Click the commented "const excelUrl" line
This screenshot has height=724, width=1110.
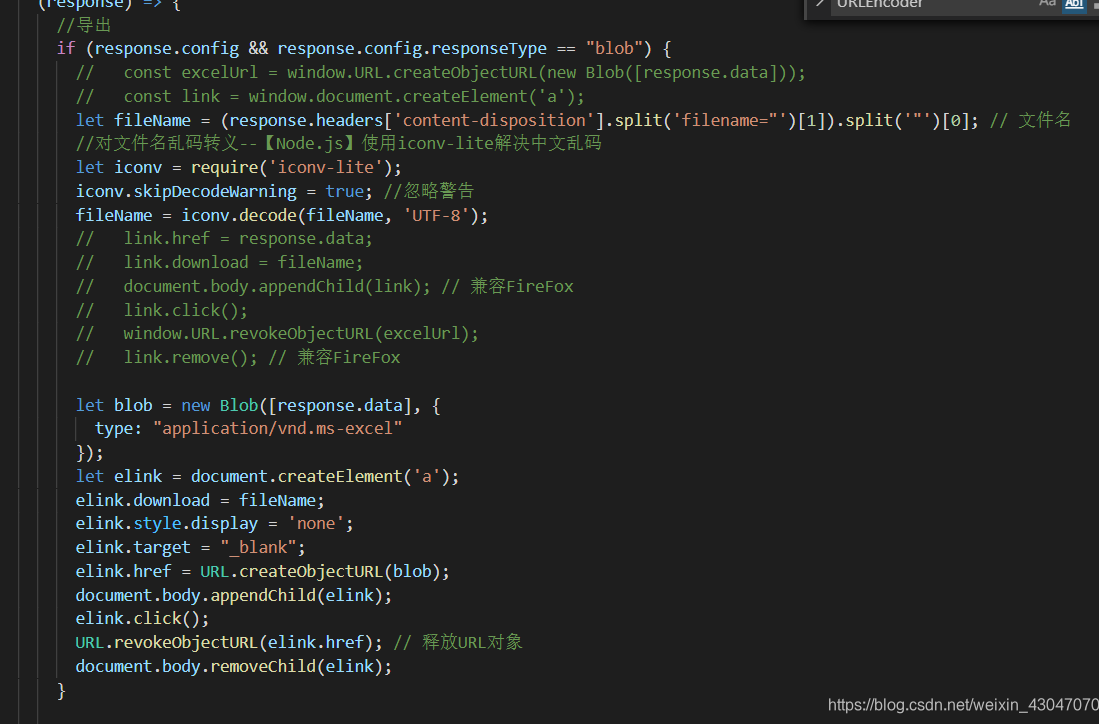pyautogui.click(x=441, y=72)
